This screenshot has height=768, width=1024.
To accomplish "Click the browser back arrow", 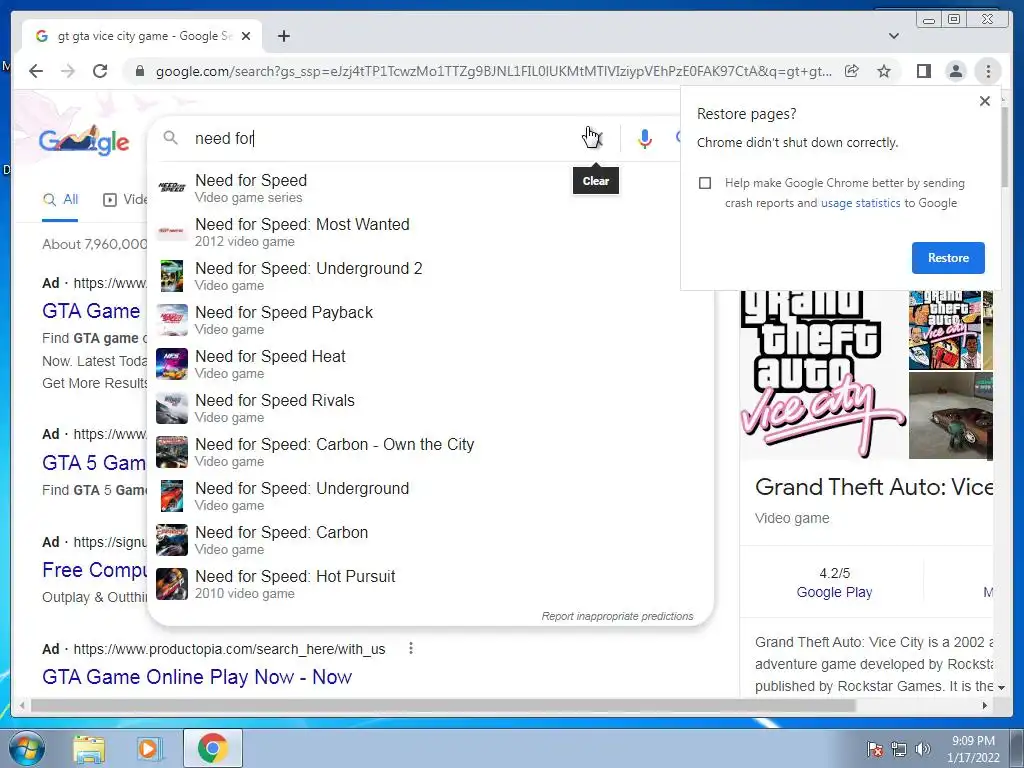I will tap(36, 71).
